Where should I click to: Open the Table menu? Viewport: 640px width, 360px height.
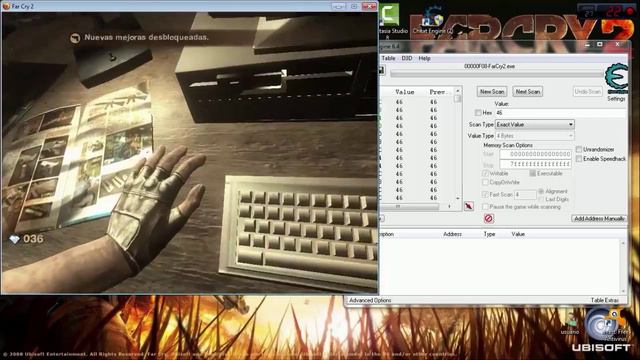pyautogui.click(x=388, y=58)
